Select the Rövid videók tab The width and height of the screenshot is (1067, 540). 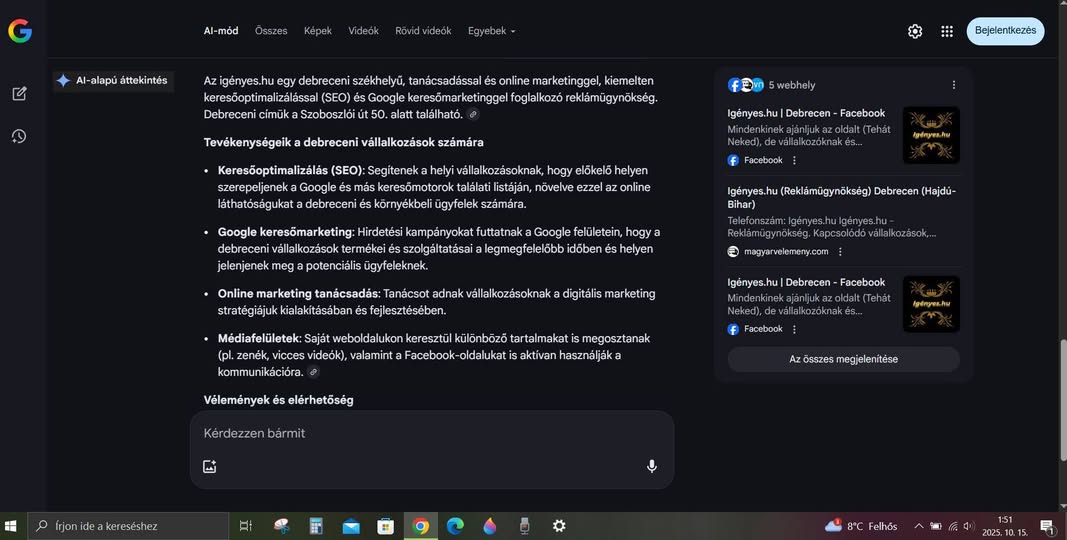[x=423, y=31]
